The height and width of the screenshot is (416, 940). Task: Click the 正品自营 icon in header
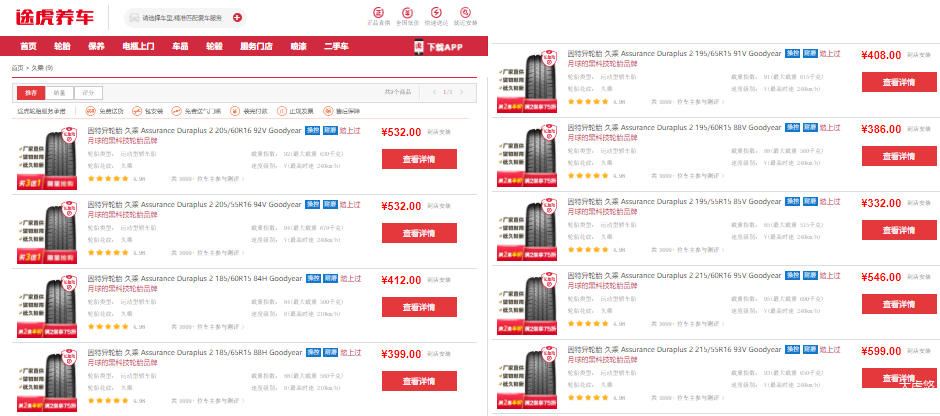[x=378, y=13]
